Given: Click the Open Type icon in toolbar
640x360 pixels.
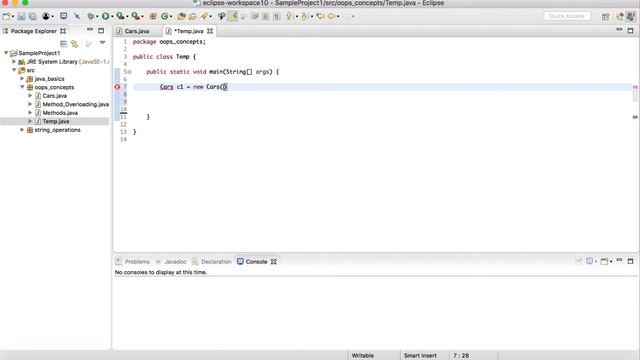Looking at the screenshot, I should [181, 16].
